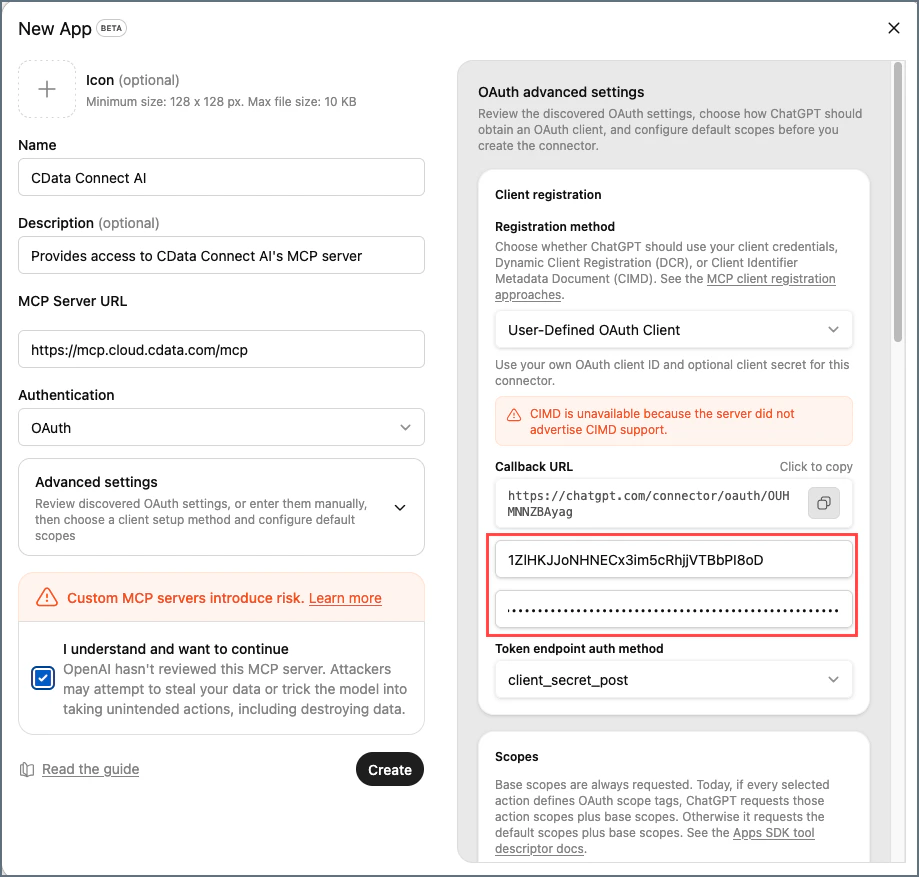Click the book icon beside Read the guide
Image resolution: width=919 pixels, height=877 pixels.
coord(27,769)
